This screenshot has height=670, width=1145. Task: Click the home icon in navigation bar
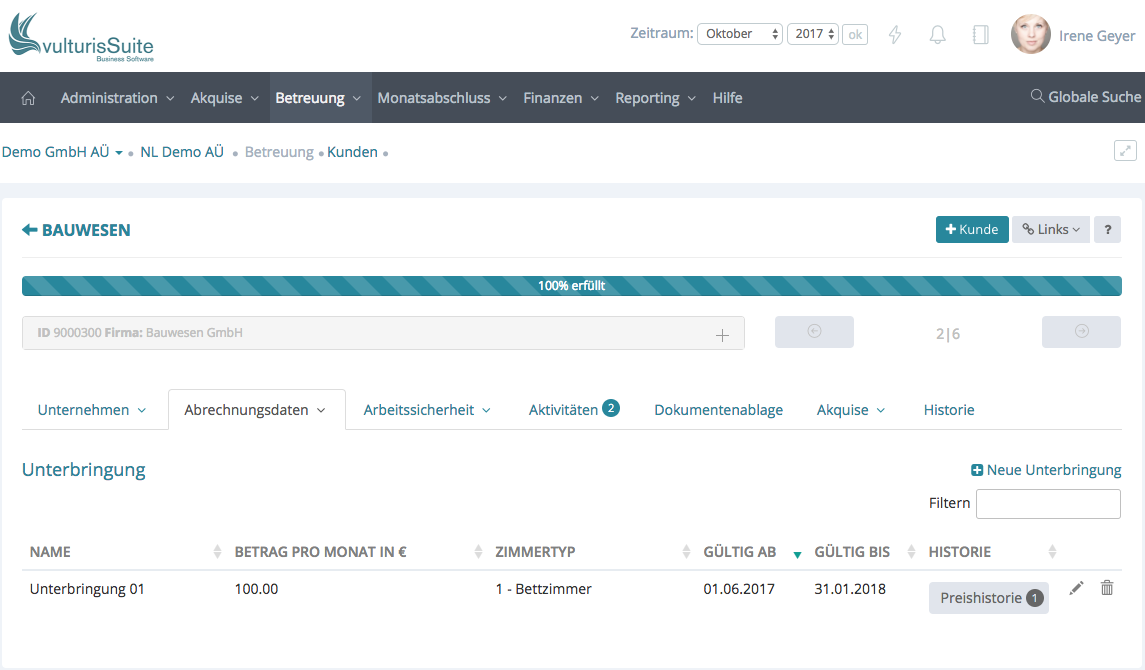(28, 98)
